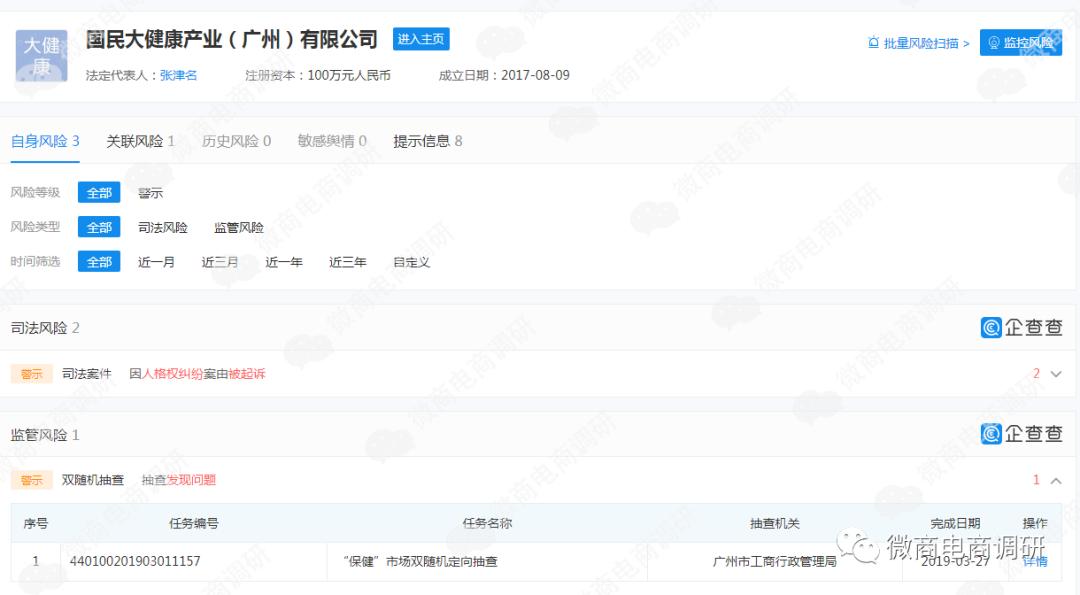This screenshot has height=595, width=1080.
Task: Filter time to 近三年
Action: click(x=348, y=262)
